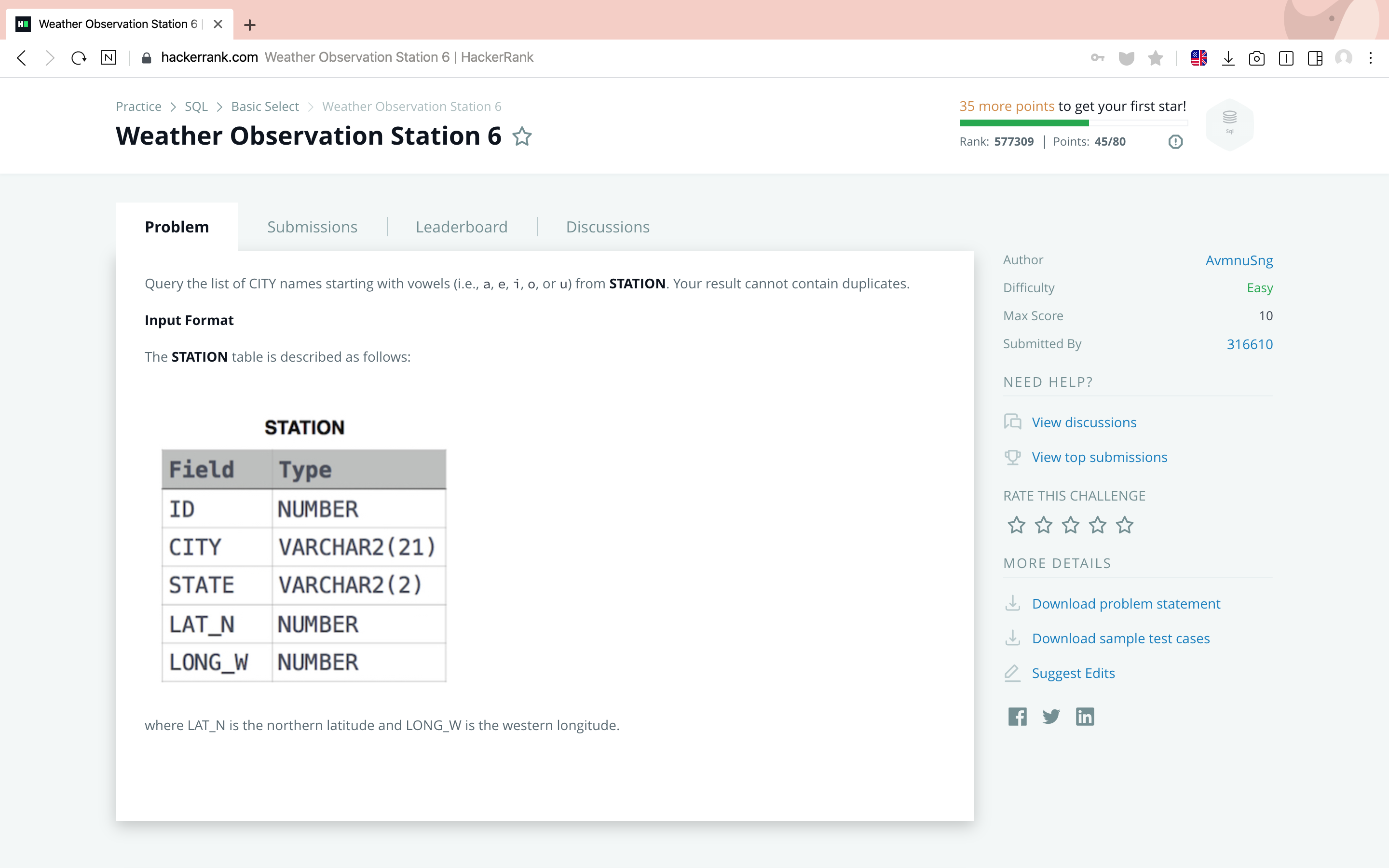Go to Basic Select breadcrumb
This screenshot has height=868, width=1389.
(265, 106)
